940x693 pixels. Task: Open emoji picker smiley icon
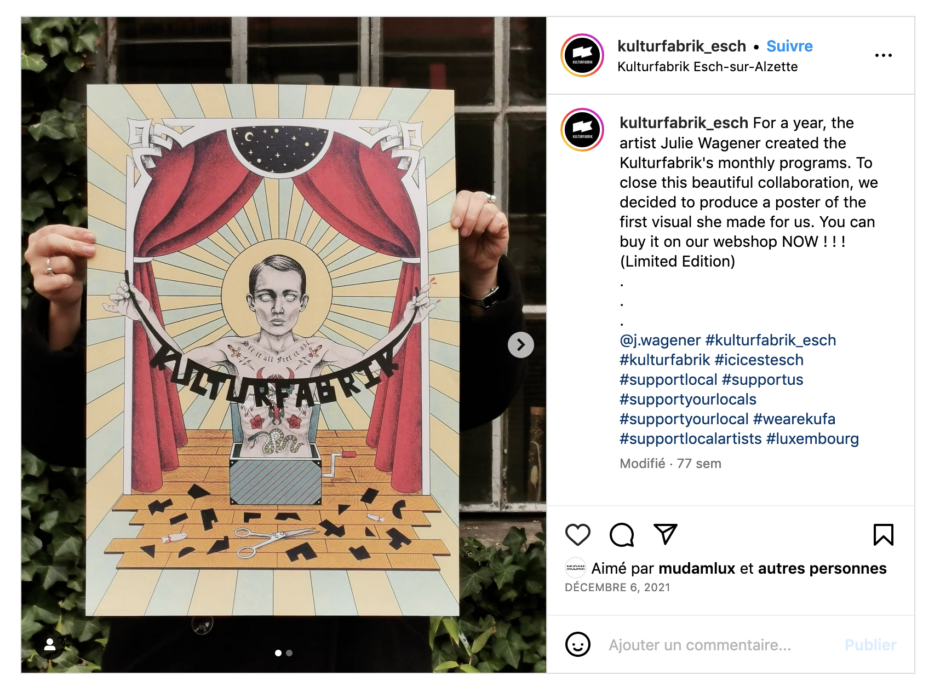point(578,644)
